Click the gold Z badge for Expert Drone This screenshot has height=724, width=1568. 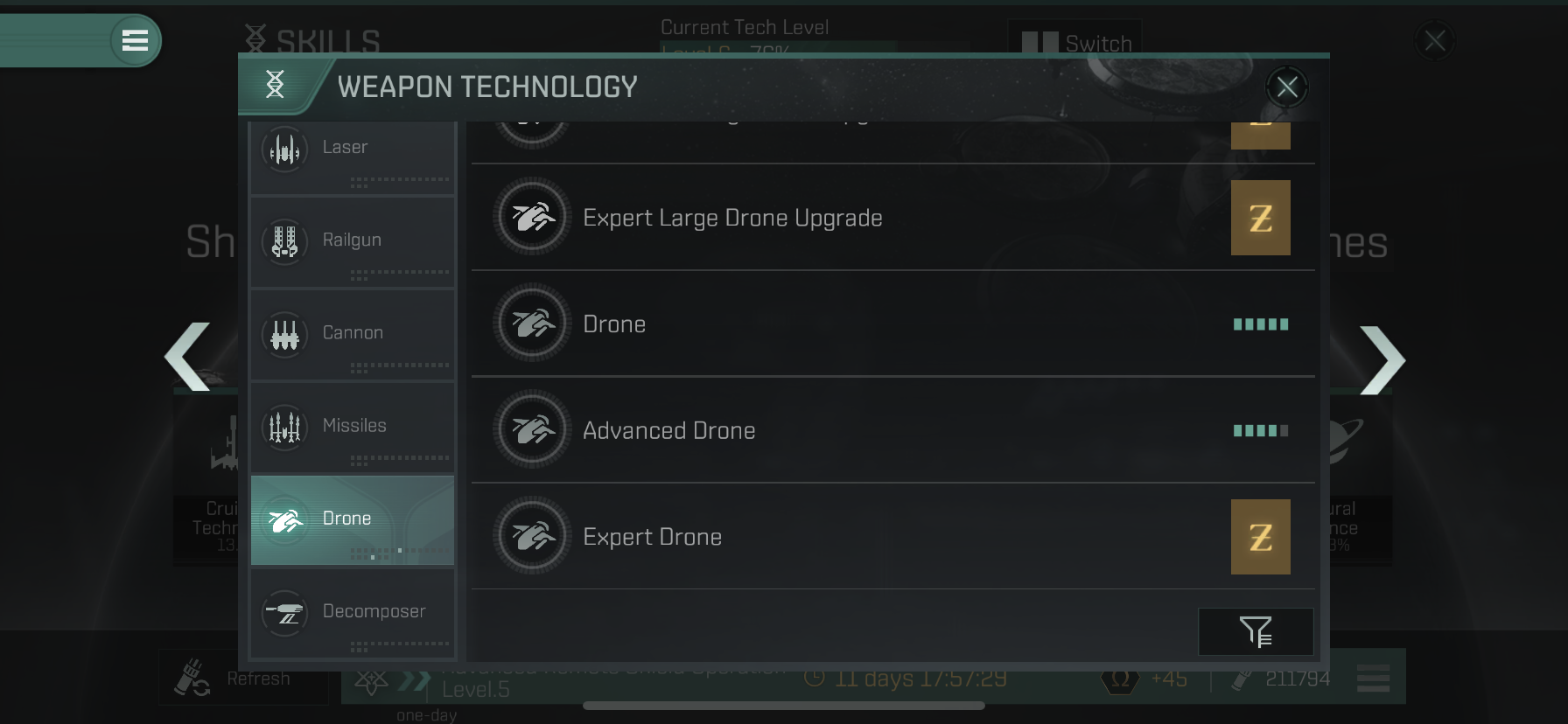tap(1260, 537)
